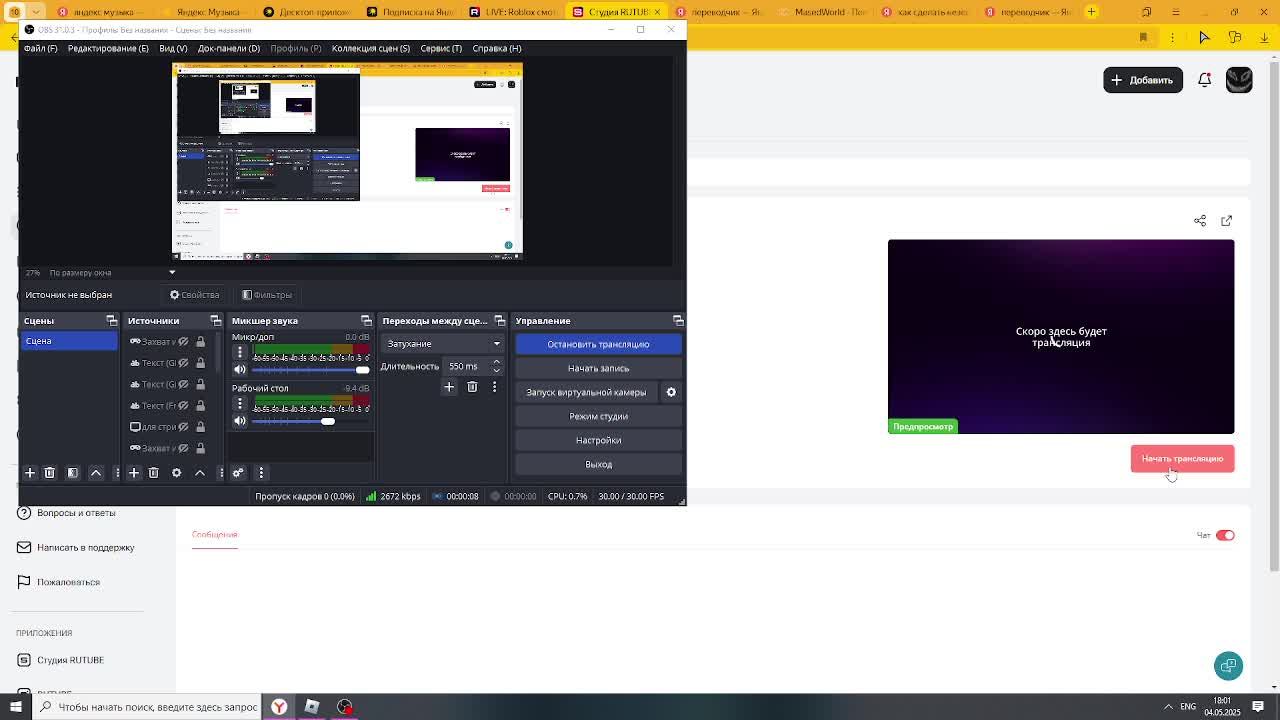This screenshot has width=1280, height=720.
Task: Undock the Scenes panel
Action: click(112, 321)
